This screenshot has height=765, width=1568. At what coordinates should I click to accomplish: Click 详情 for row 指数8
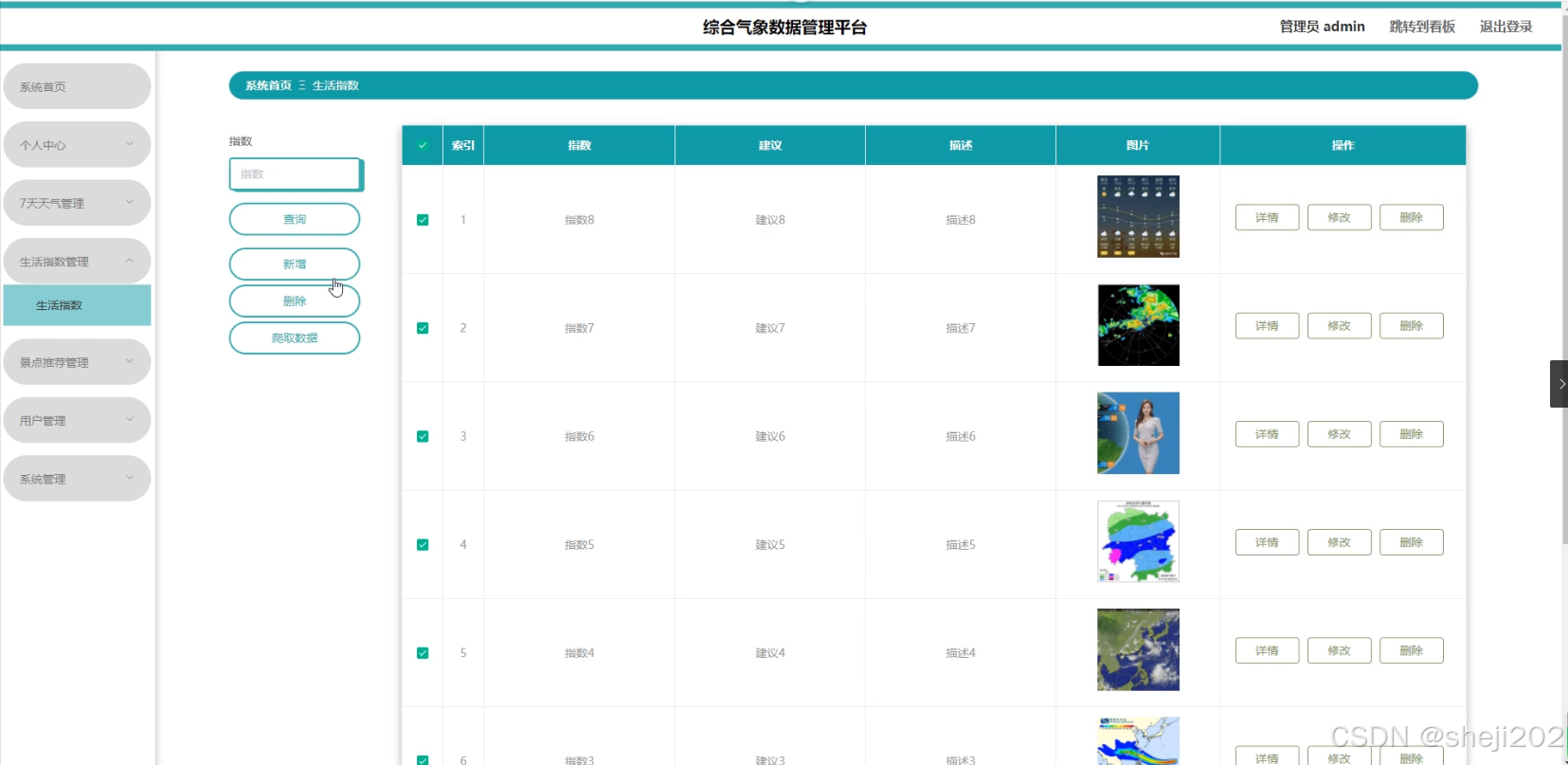[1267, 217]
